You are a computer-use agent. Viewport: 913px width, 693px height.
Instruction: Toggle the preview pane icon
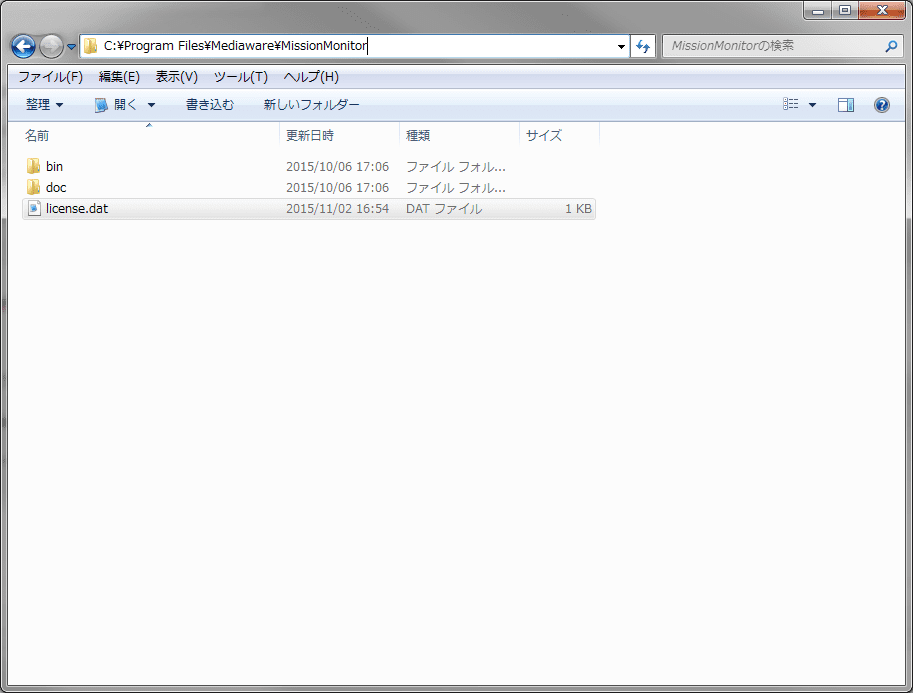(x=845, y=105)
